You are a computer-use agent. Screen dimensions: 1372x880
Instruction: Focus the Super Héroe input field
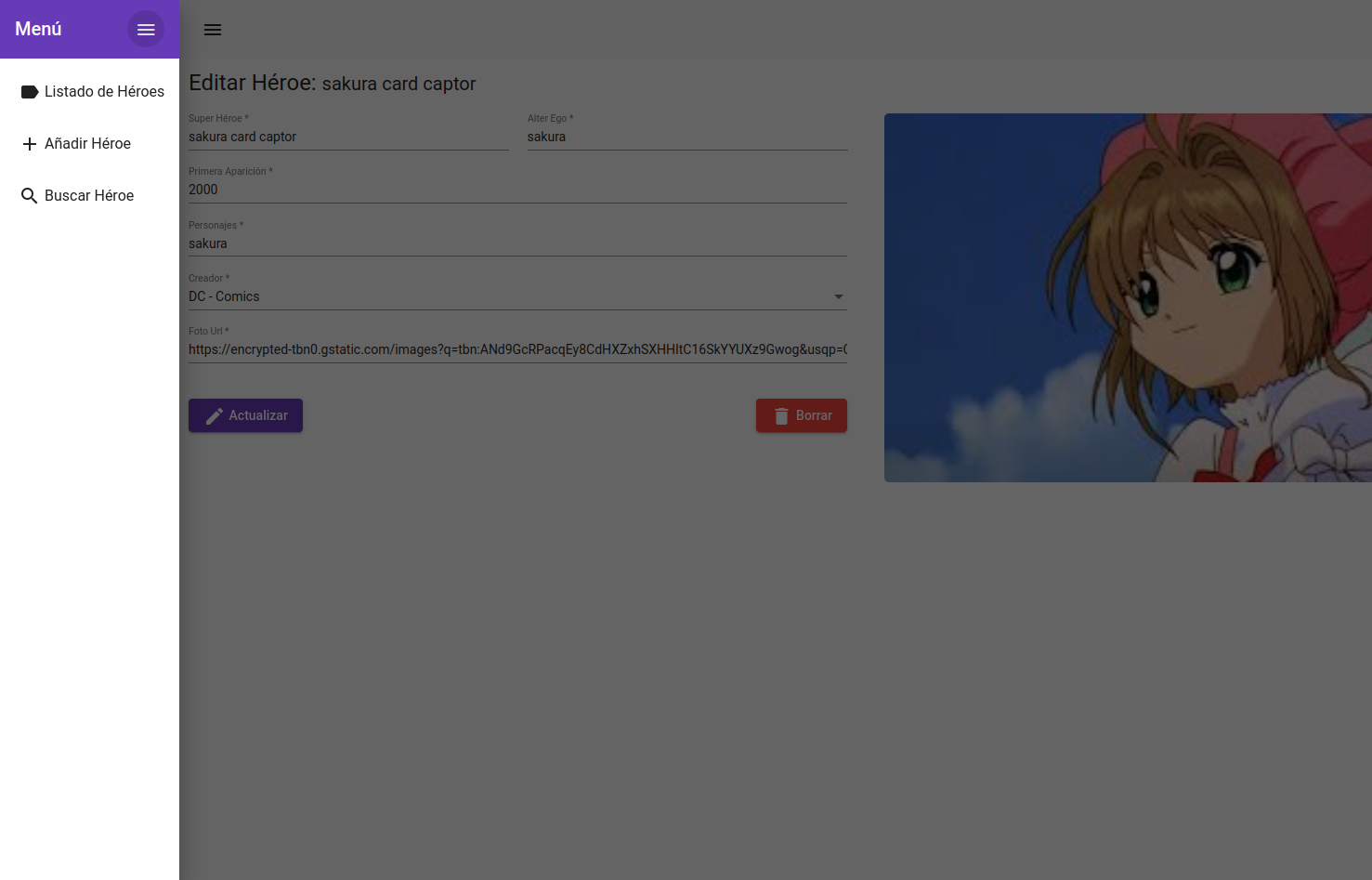click(348, 137)
